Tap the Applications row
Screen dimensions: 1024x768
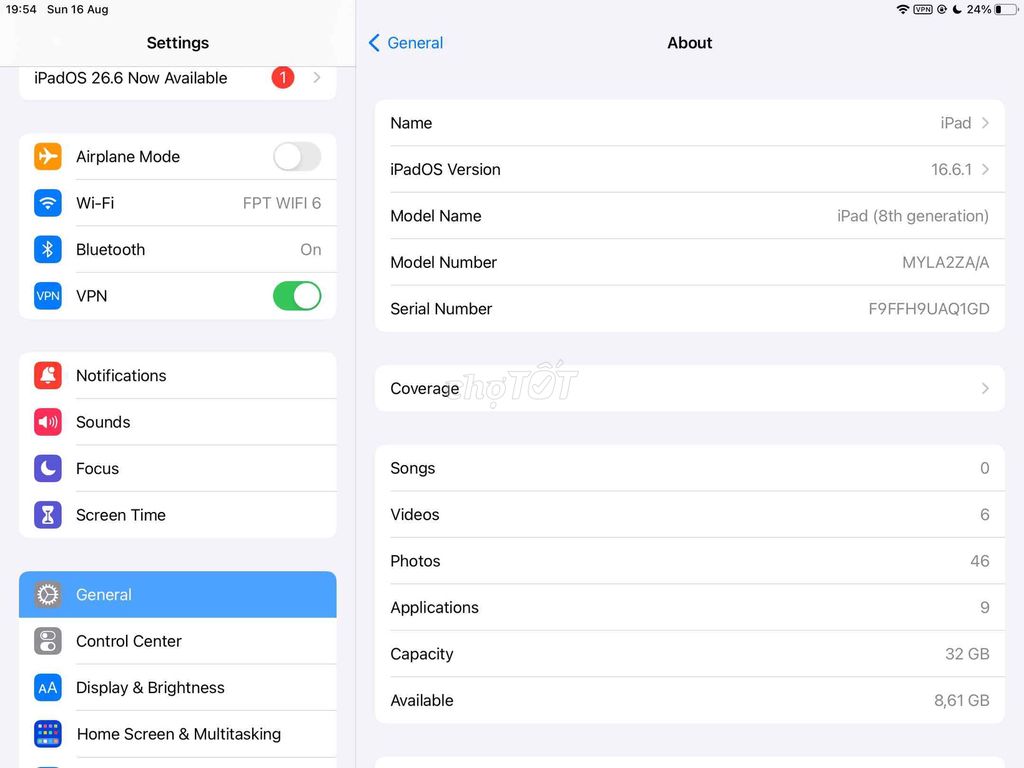tap(690, 607)
